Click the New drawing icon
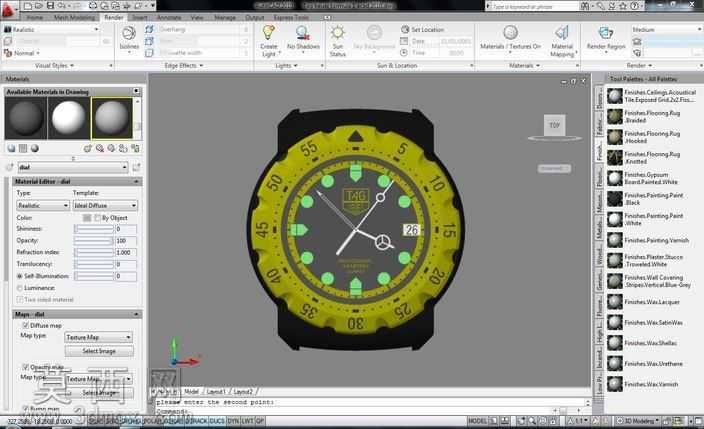 [28, 6]
